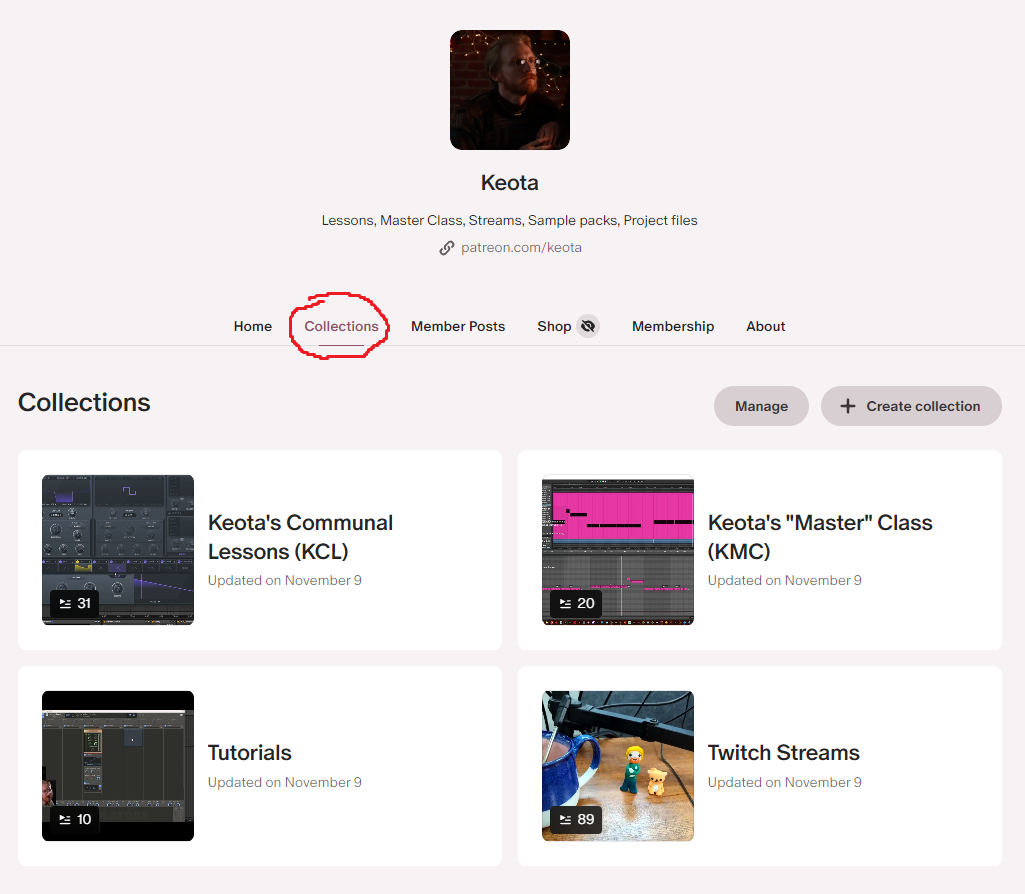Viewport: 1025px width, 894px height.
Task: Click the Collections section heading
Action: 84,403
